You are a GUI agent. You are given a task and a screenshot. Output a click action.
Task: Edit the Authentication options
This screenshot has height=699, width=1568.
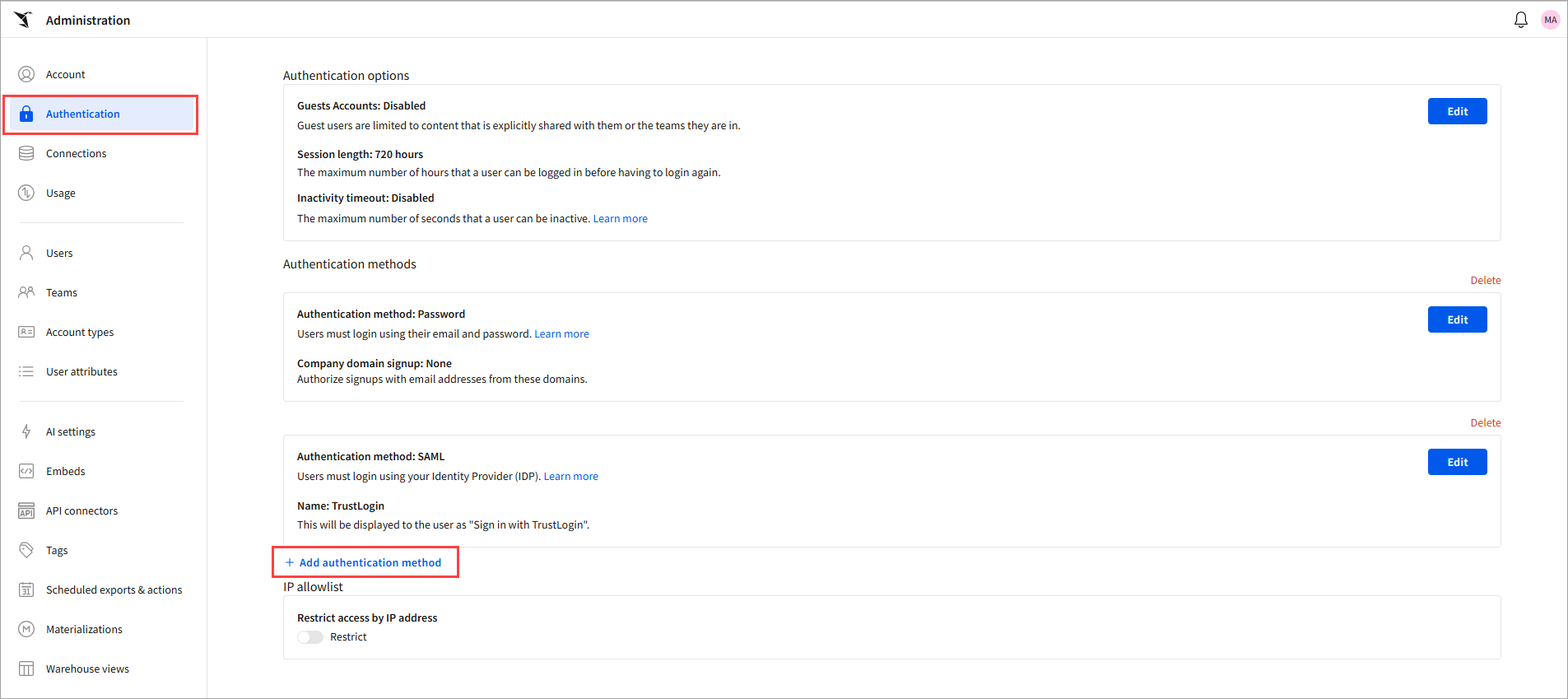tap(1457, 111)
